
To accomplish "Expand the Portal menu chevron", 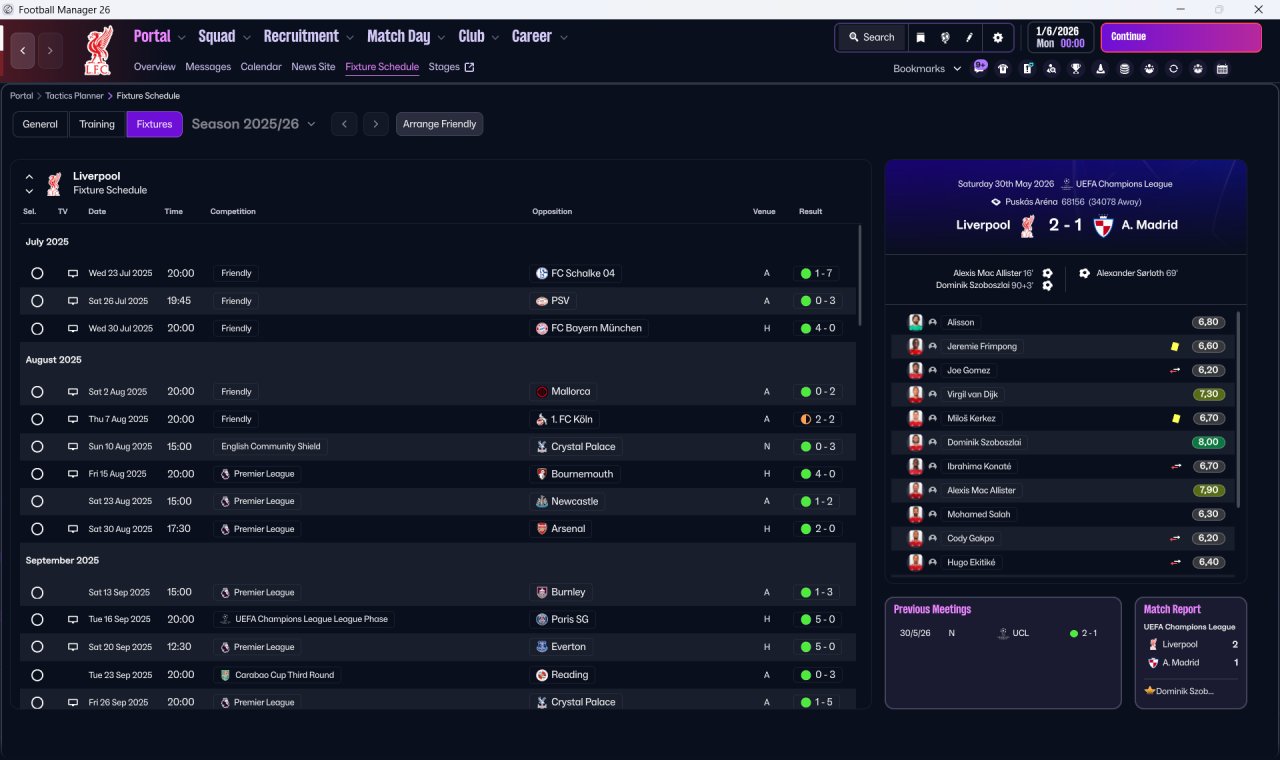I will 182,38.
